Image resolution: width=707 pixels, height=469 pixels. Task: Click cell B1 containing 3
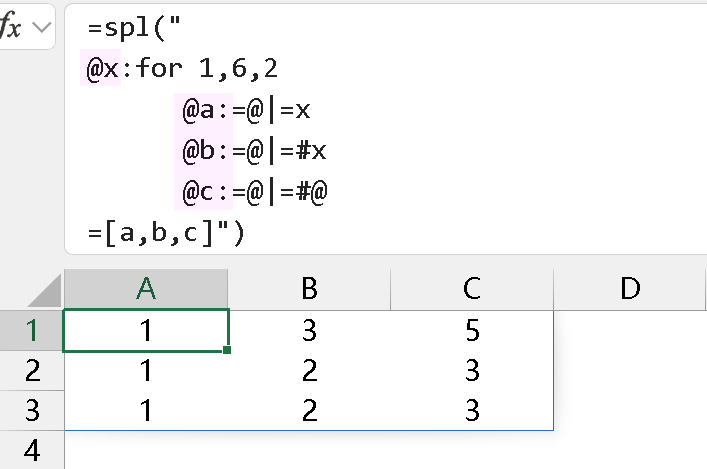tap(309, 331)
